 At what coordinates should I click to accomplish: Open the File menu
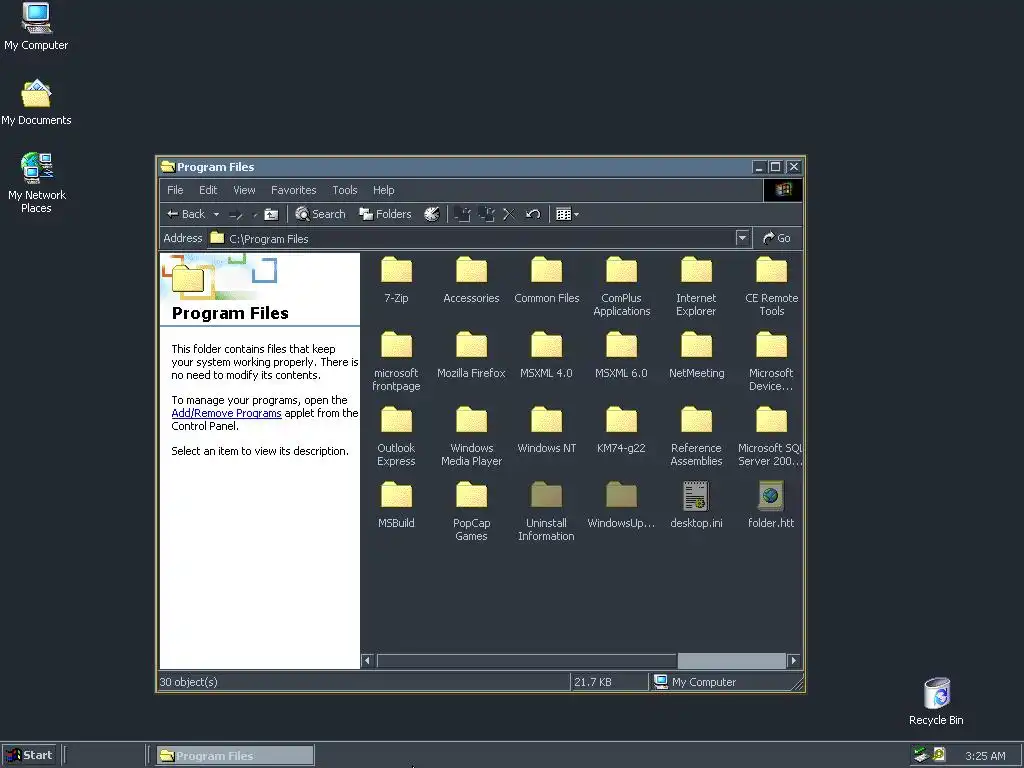pos(175,190)
